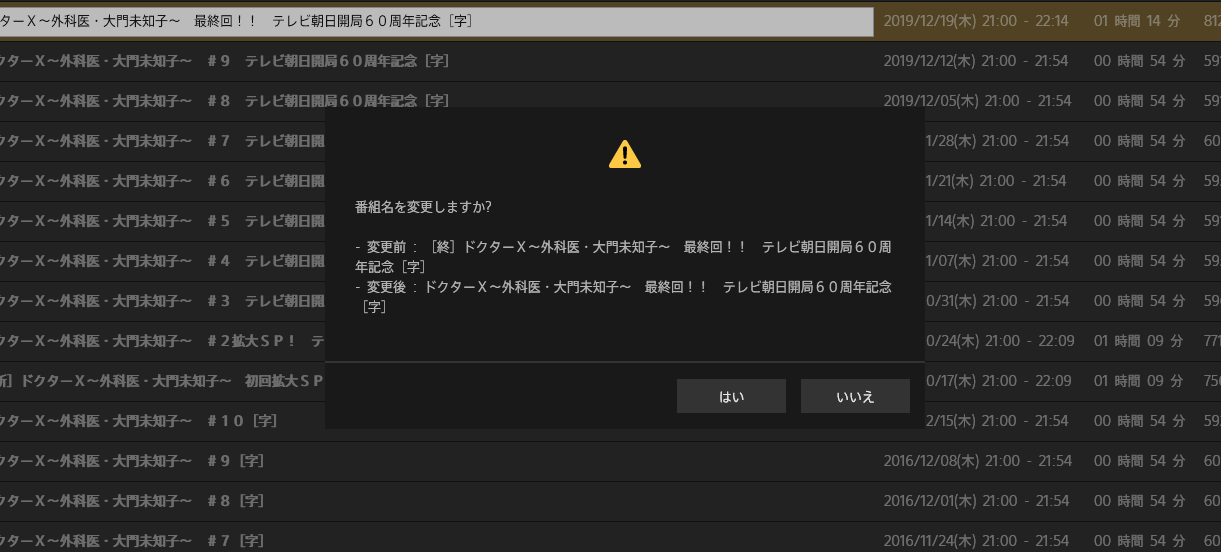Click the いいえ cancel button

pos(855,396)
